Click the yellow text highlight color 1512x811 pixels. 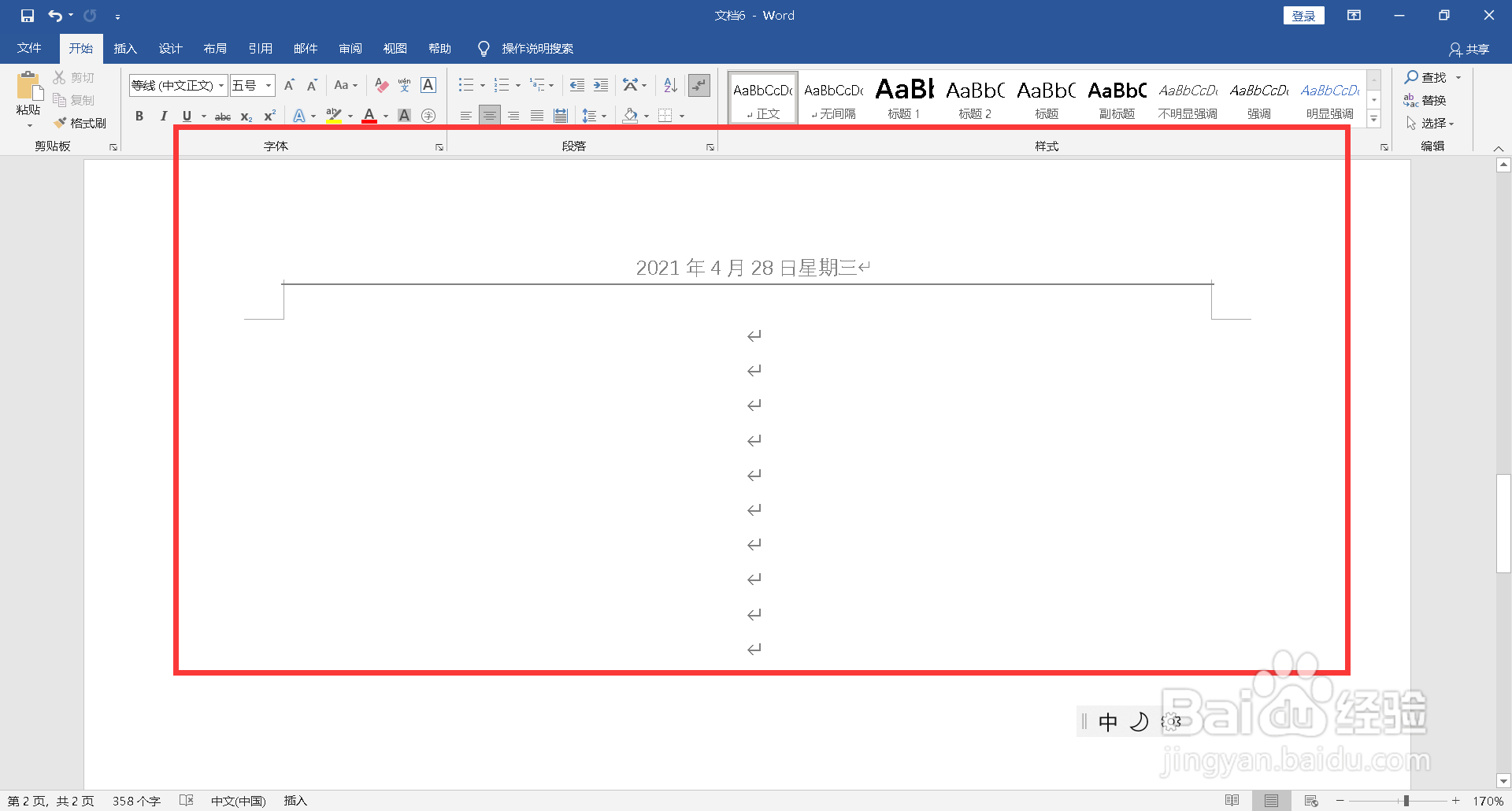coord(334,116)
